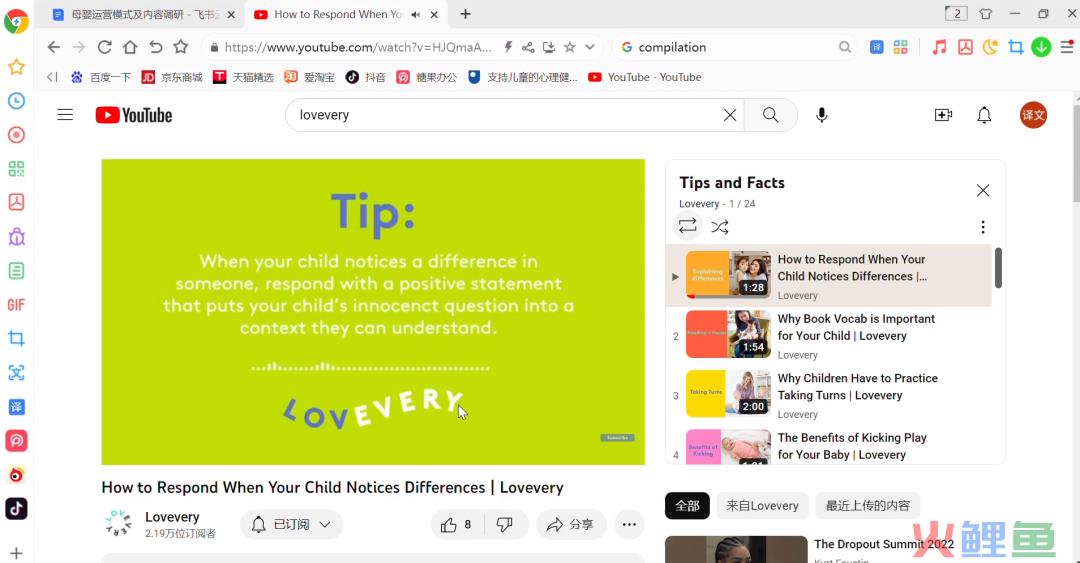The width and height of the screenshot is (1080, 563).
Task: Select the 最近上传的内容 filter chip
Action: (x=867, y=506)
